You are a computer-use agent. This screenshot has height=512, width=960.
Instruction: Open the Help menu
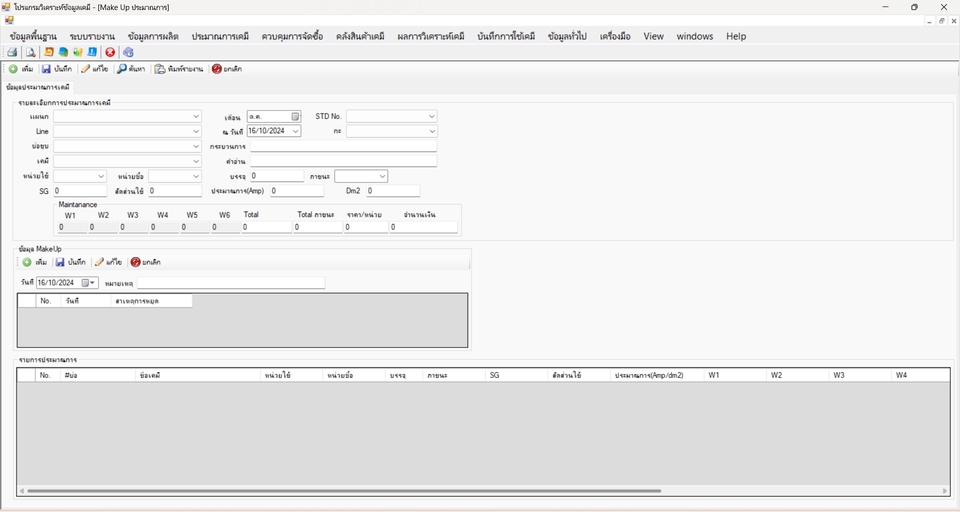[736, 36]
